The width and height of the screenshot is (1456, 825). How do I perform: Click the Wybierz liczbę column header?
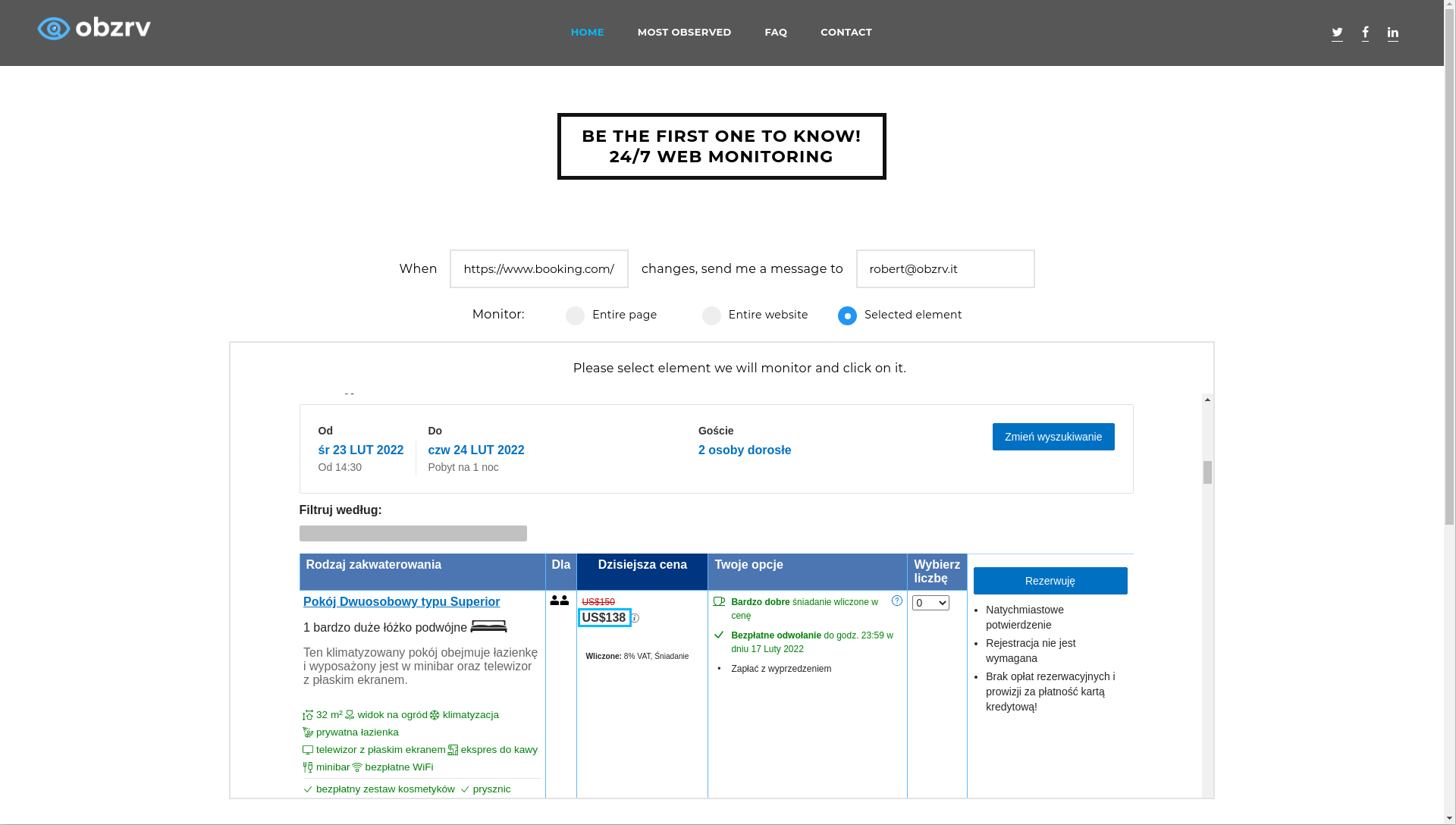coord(937,572)
